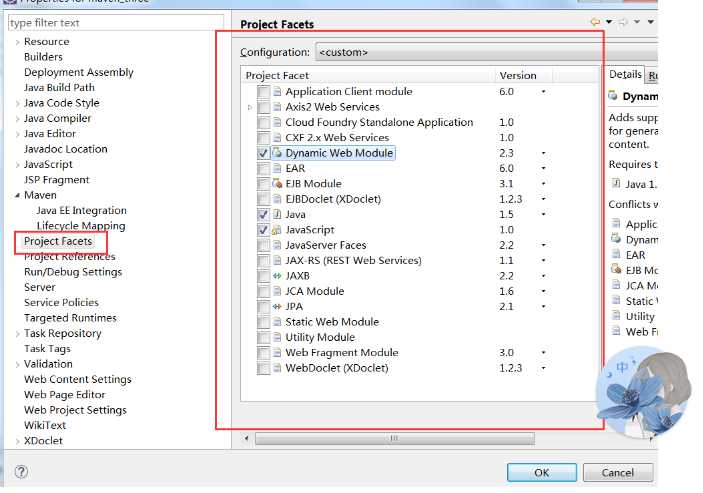Select the Lifecycle Mapping tree item

pyautogui.click(x=81, y=226)
